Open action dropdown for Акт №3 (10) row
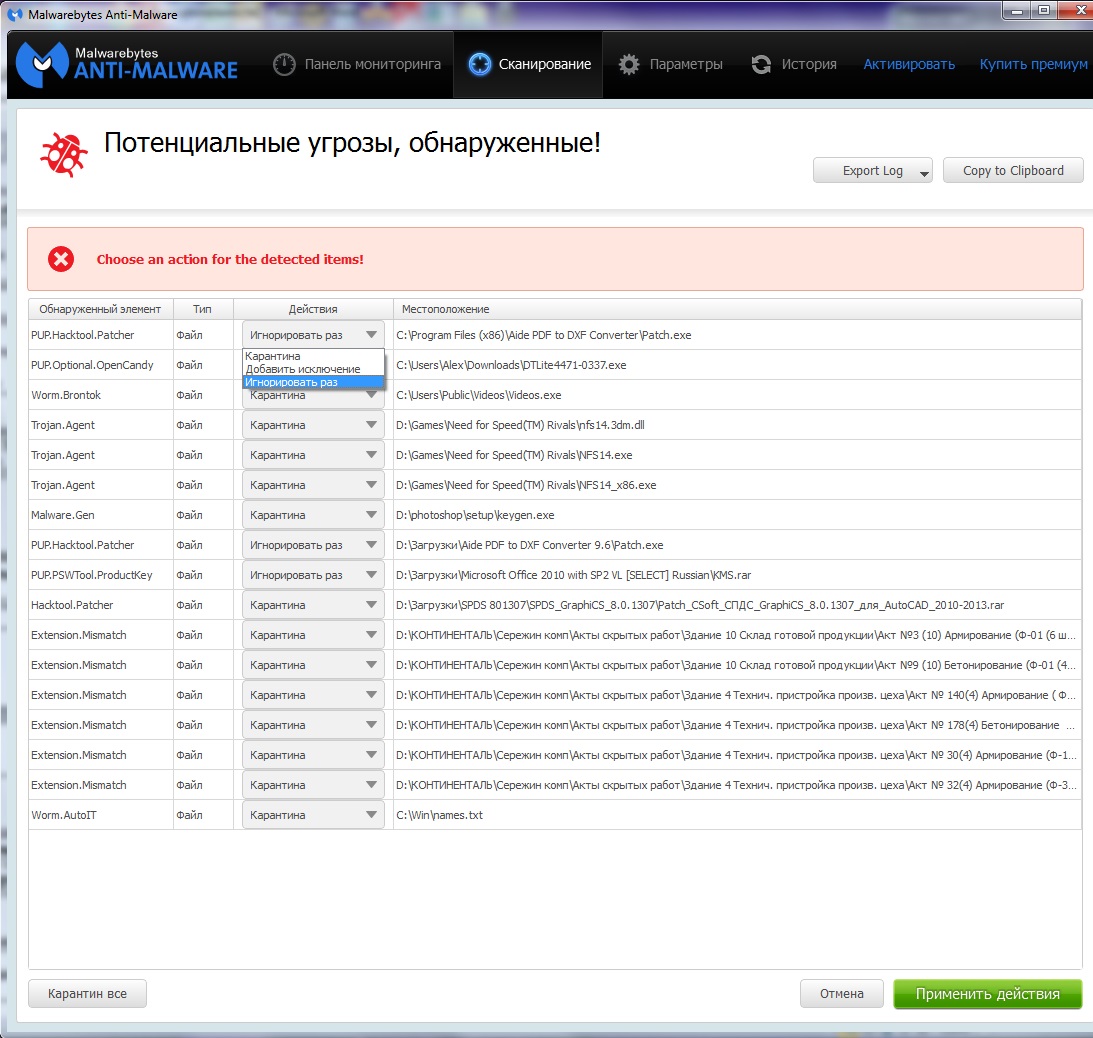The width and height of the screenshot is (1093, 1038). tap(313, 635)
